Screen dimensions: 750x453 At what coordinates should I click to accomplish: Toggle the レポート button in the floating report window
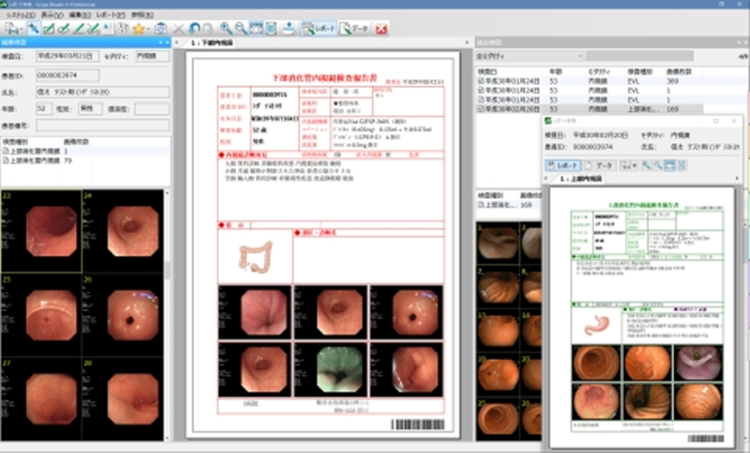(x=565, y=164)
